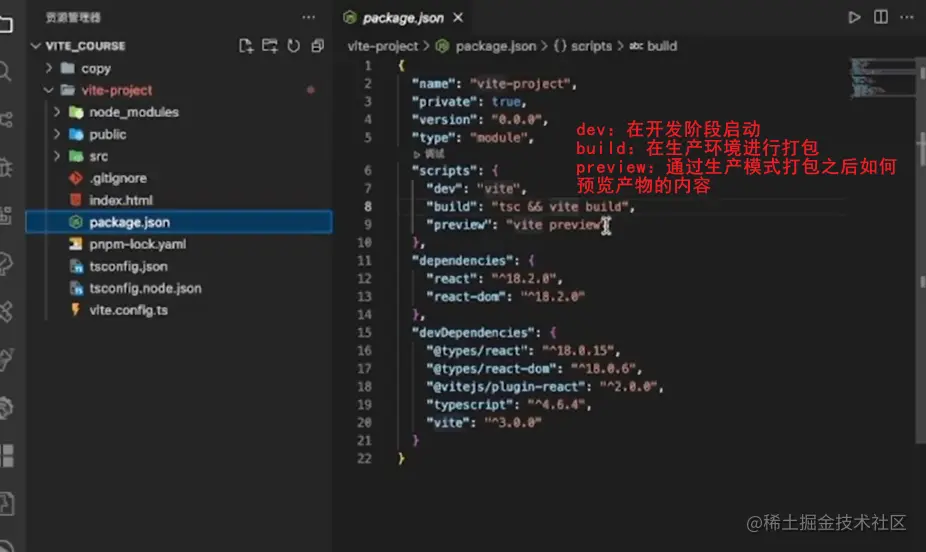
Task: Click the 调试 debug code lens
Action: pyautogui.click(x=434, y=153)
